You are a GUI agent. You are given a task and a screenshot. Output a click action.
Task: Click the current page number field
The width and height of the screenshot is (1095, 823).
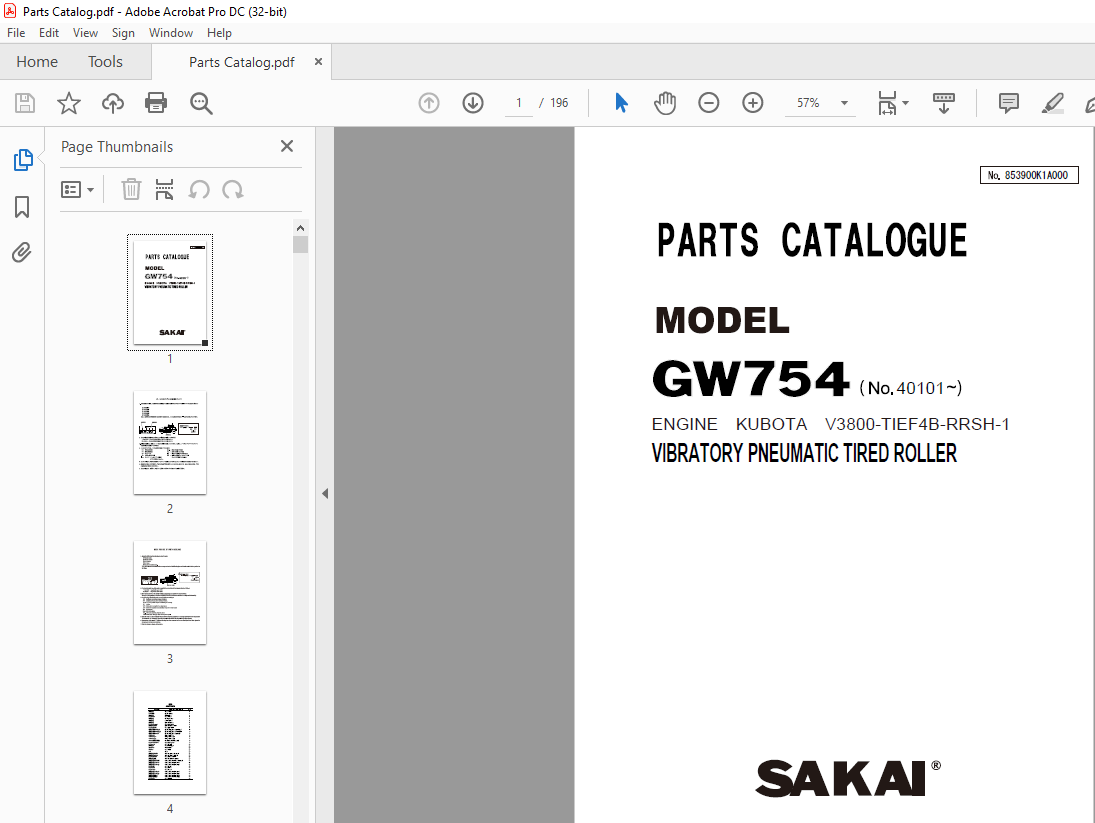(x=519, y=103)
